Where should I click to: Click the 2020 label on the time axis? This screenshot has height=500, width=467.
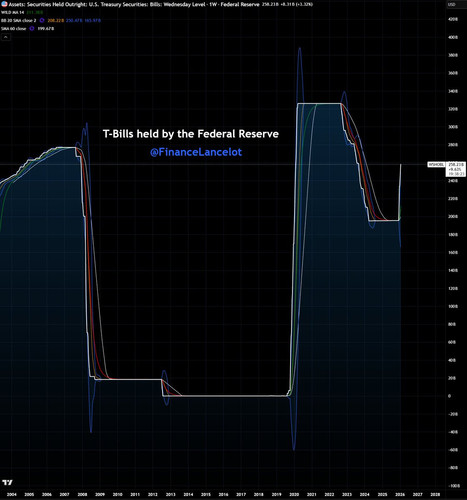(x=294, y=494)
